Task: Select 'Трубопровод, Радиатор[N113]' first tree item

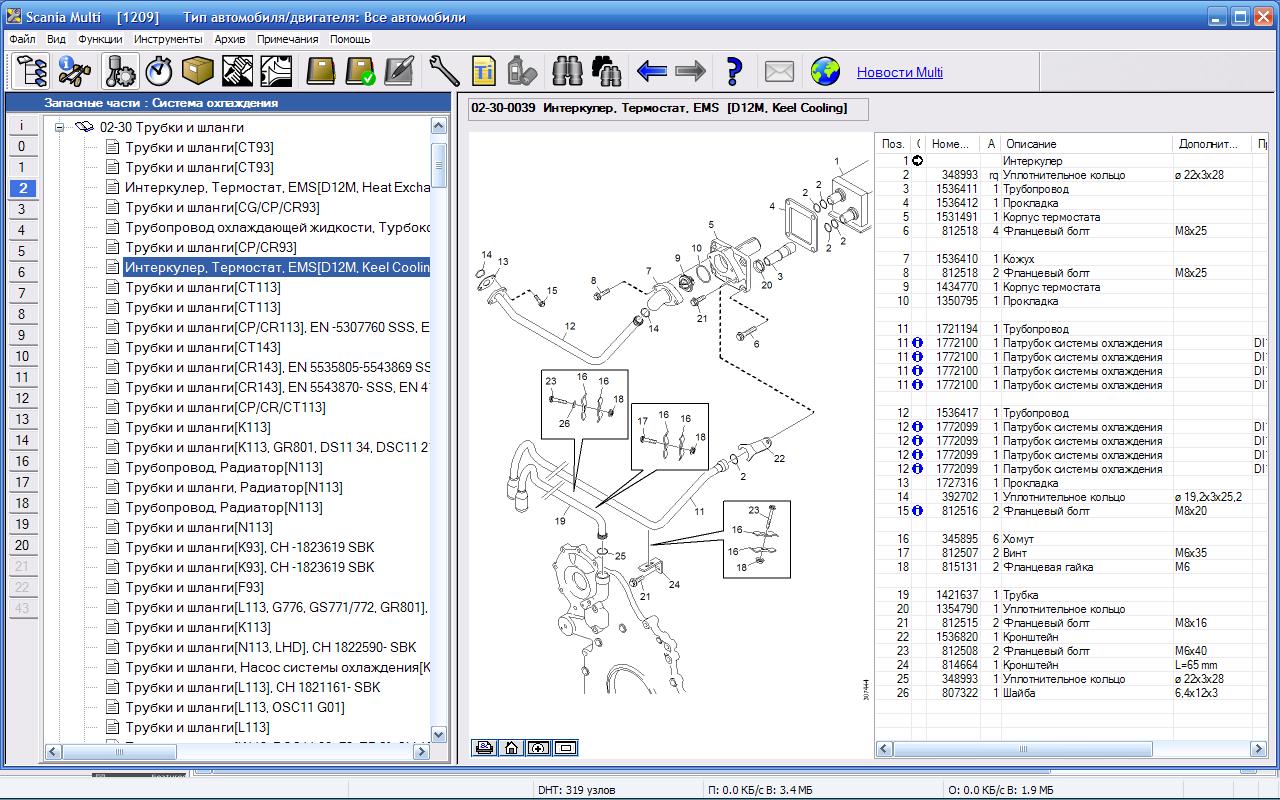Action: (x=224, y=467)
